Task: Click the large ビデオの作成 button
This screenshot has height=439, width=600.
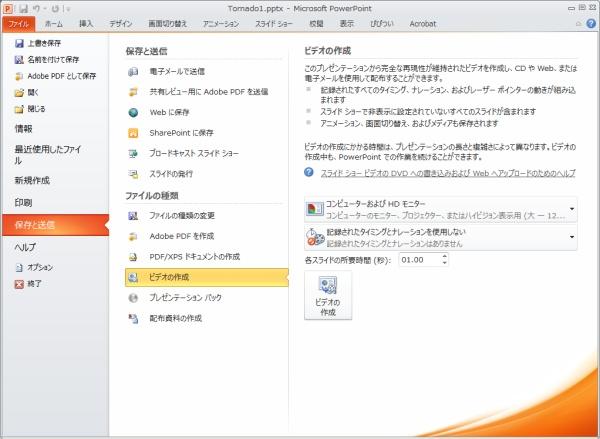Action: pos(328,295)
